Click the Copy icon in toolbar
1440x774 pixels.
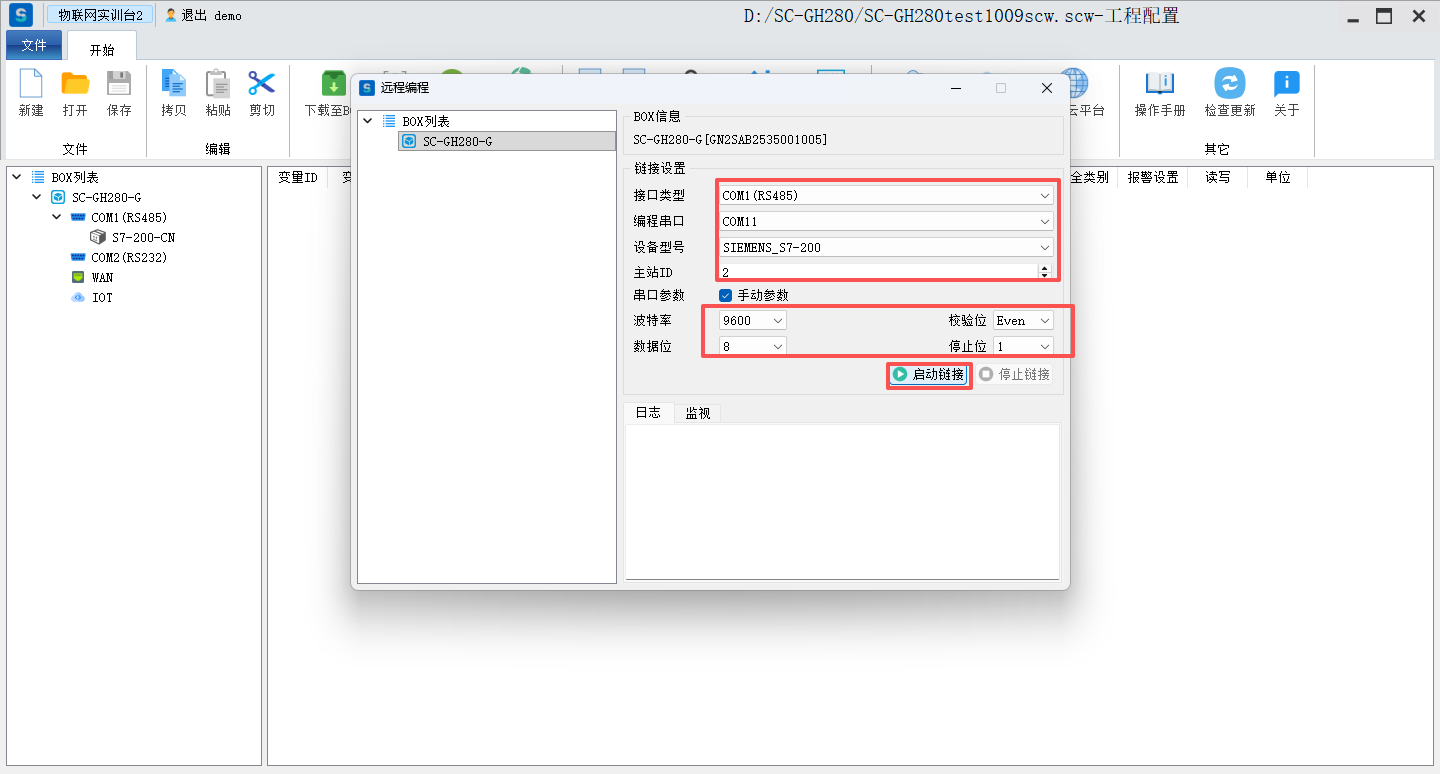click(x=174, y=84)
